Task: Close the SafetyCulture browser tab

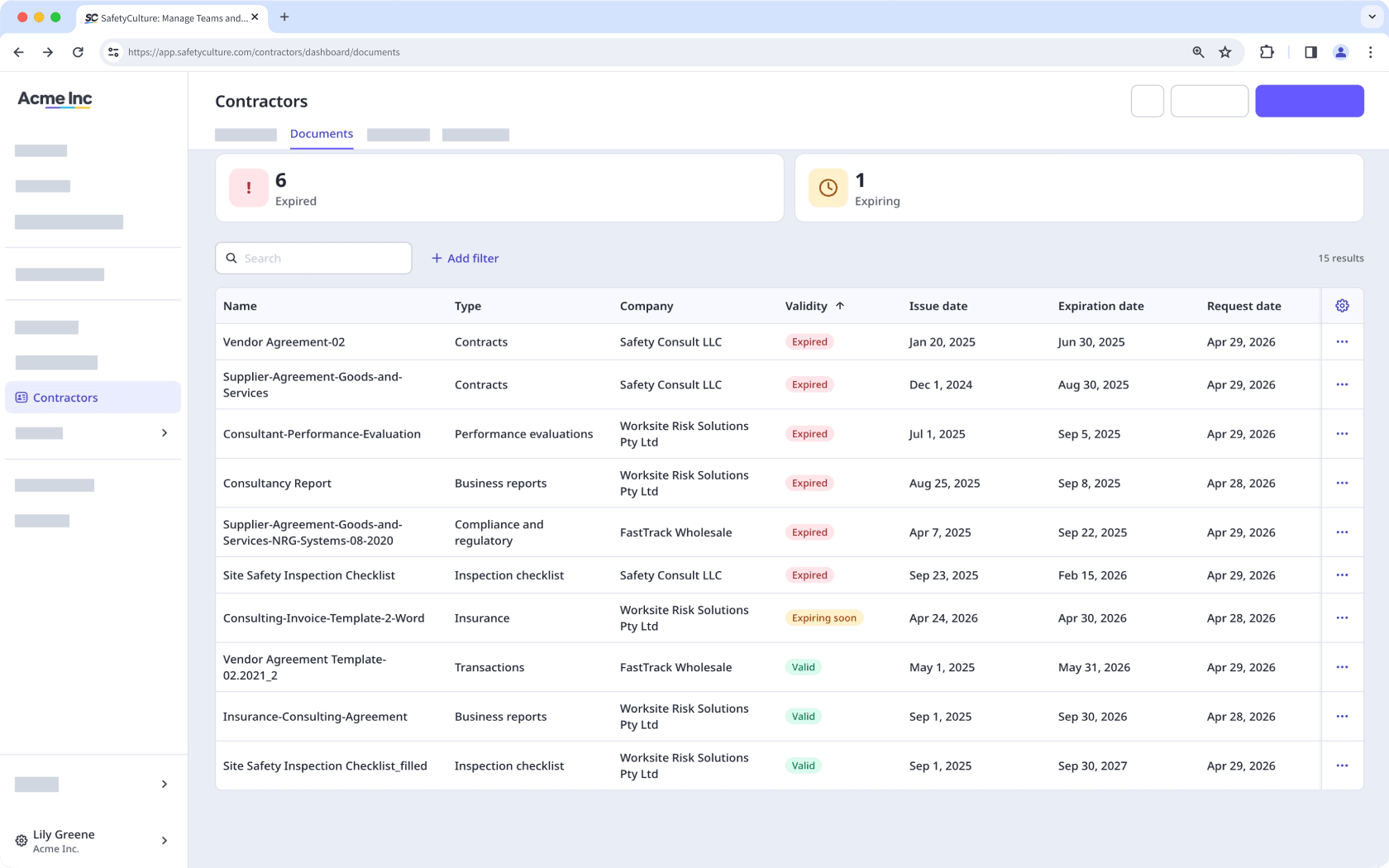Action: click(x=255, y=17)
